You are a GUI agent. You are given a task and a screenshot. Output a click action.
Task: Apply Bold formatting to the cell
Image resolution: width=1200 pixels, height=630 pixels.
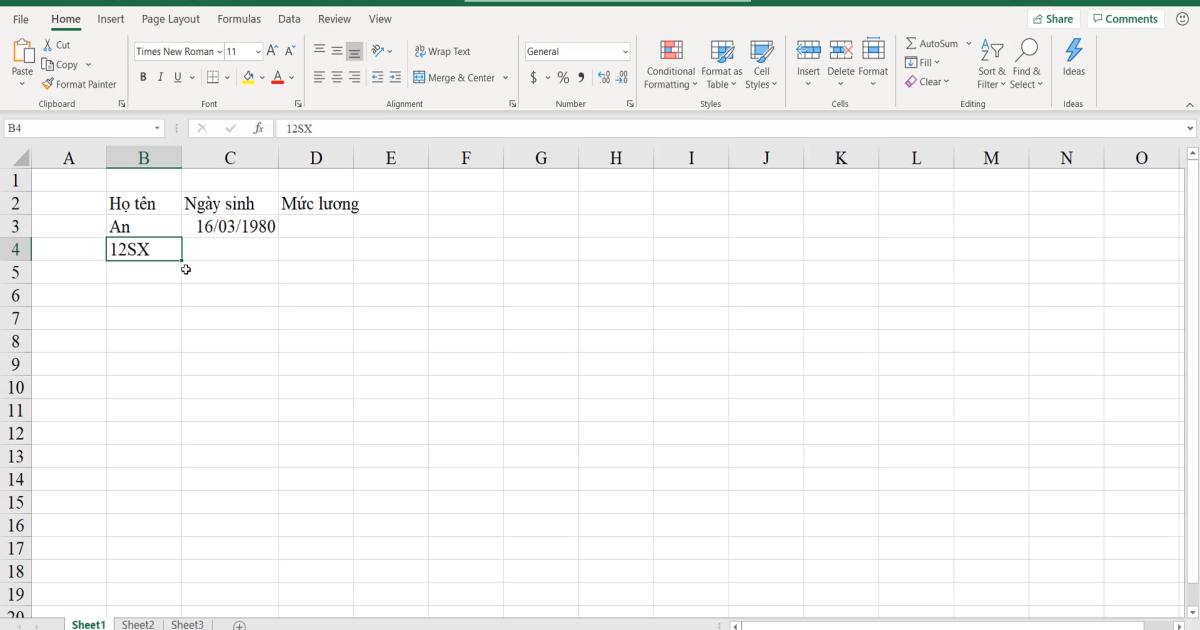pyautogui.click(x=143, y=77)
